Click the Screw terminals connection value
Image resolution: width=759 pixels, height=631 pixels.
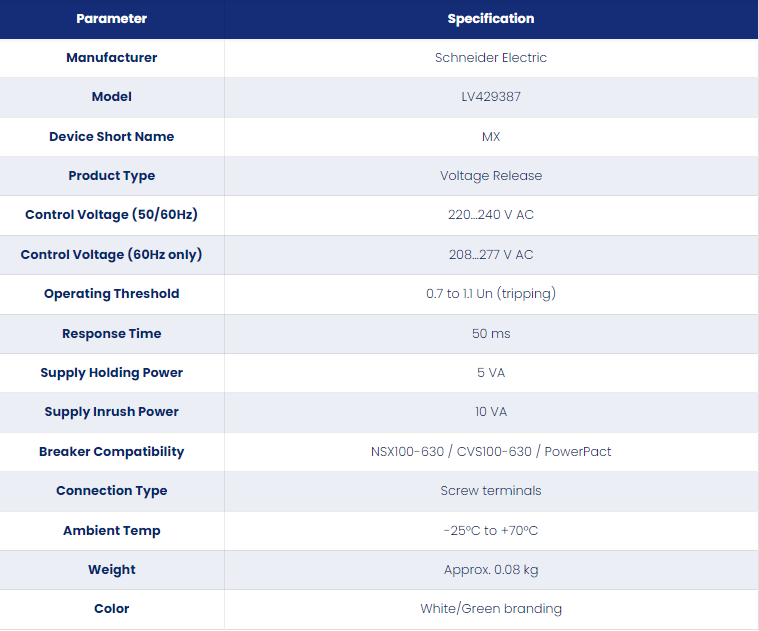tap(491, 491)
